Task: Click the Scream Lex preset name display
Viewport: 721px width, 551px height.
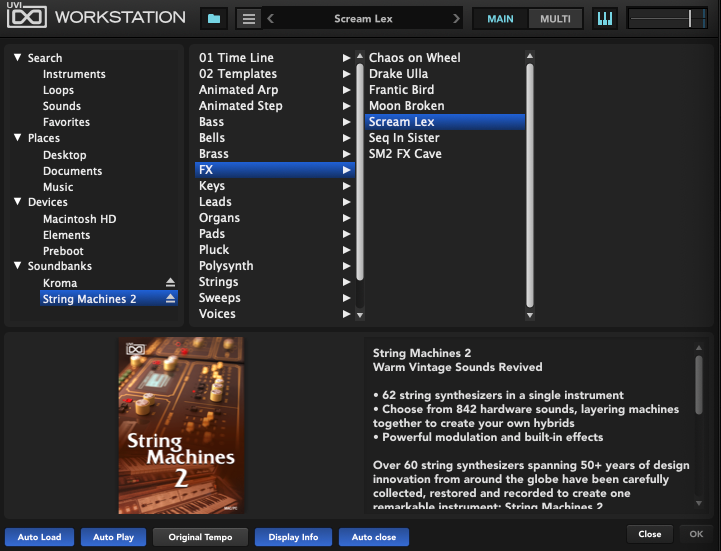Action: pyautogui.click(x=363, y=19)
